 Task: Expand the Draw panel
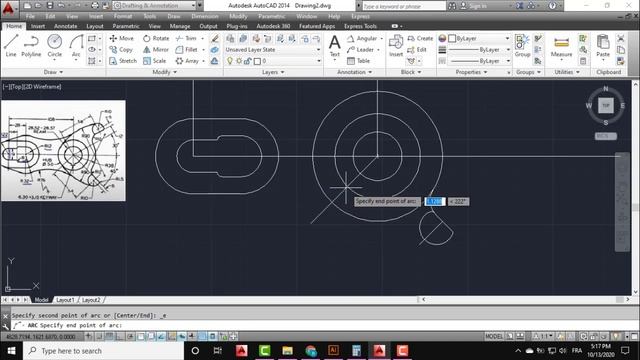point(53,72)
